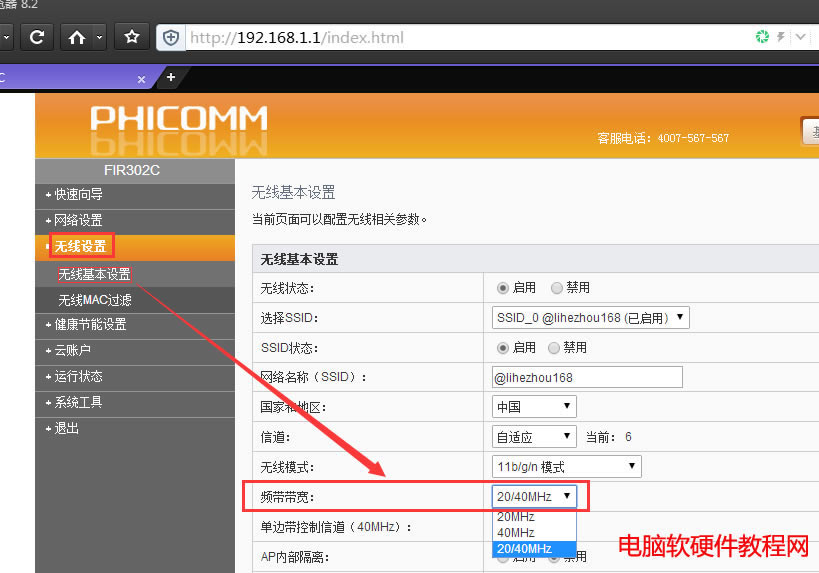The image size is (819, 573).
Task: Choose 40MHz from the bandwidth list
Action: pyautogui.click(x=516, y=533)
